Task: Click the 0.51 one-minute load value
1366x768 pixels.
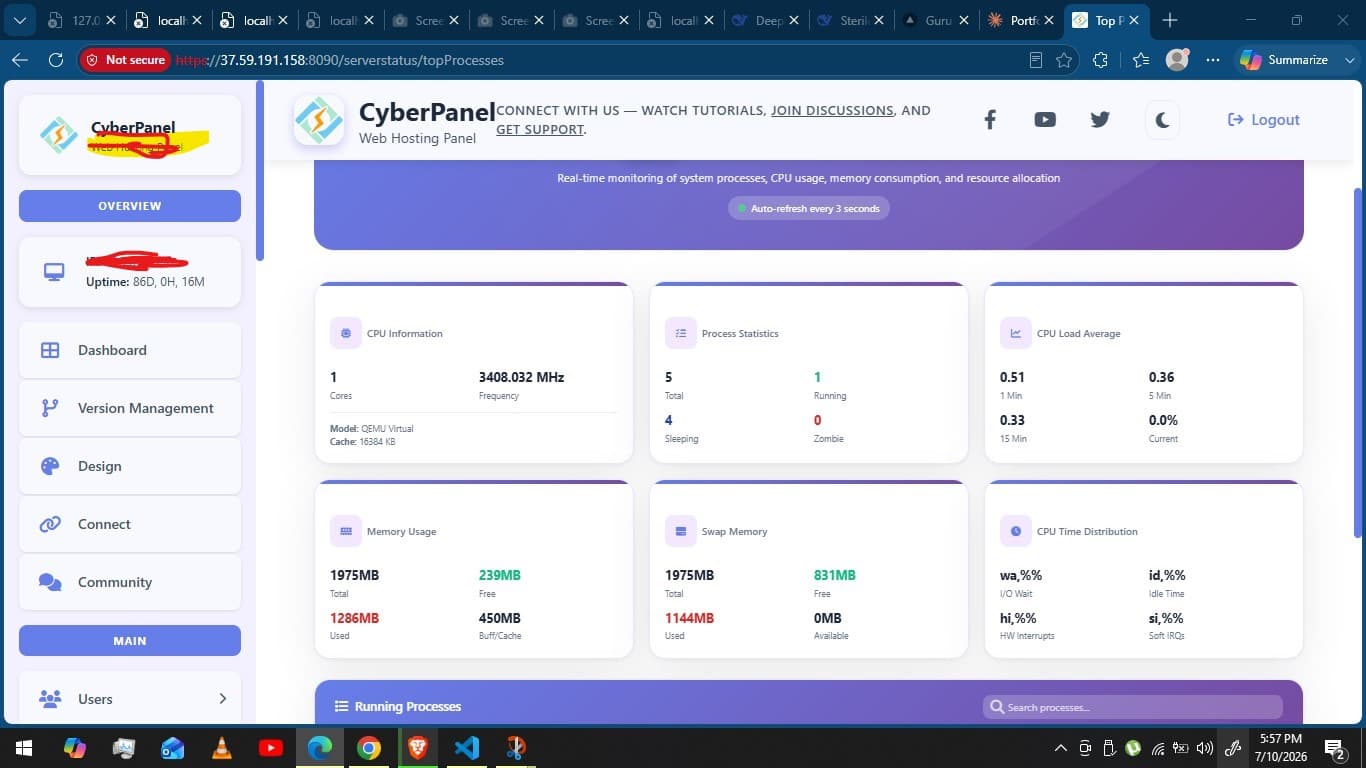Action: tap(1012, 377)
